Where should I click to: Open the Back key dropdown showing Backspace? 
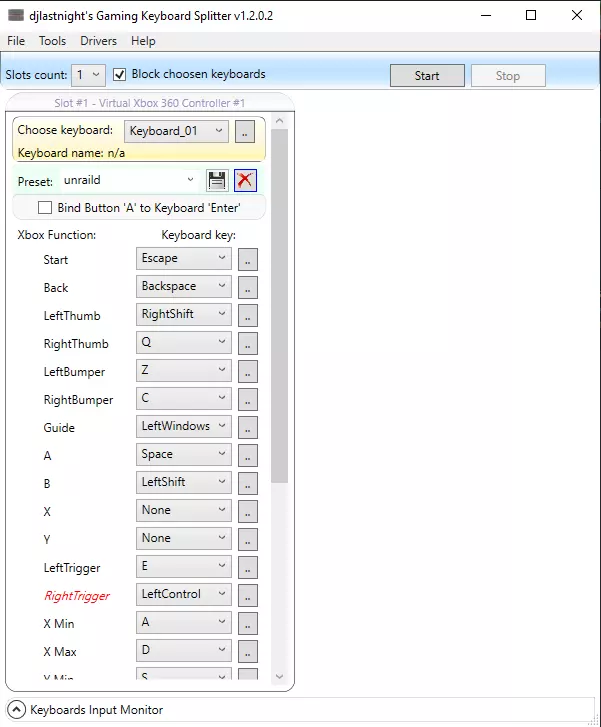(184, 287)
